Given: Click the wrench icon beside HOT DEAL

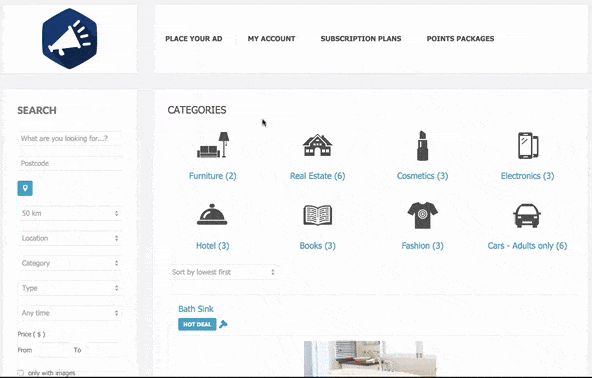Looking at the screenshot, I should point(223,324).
